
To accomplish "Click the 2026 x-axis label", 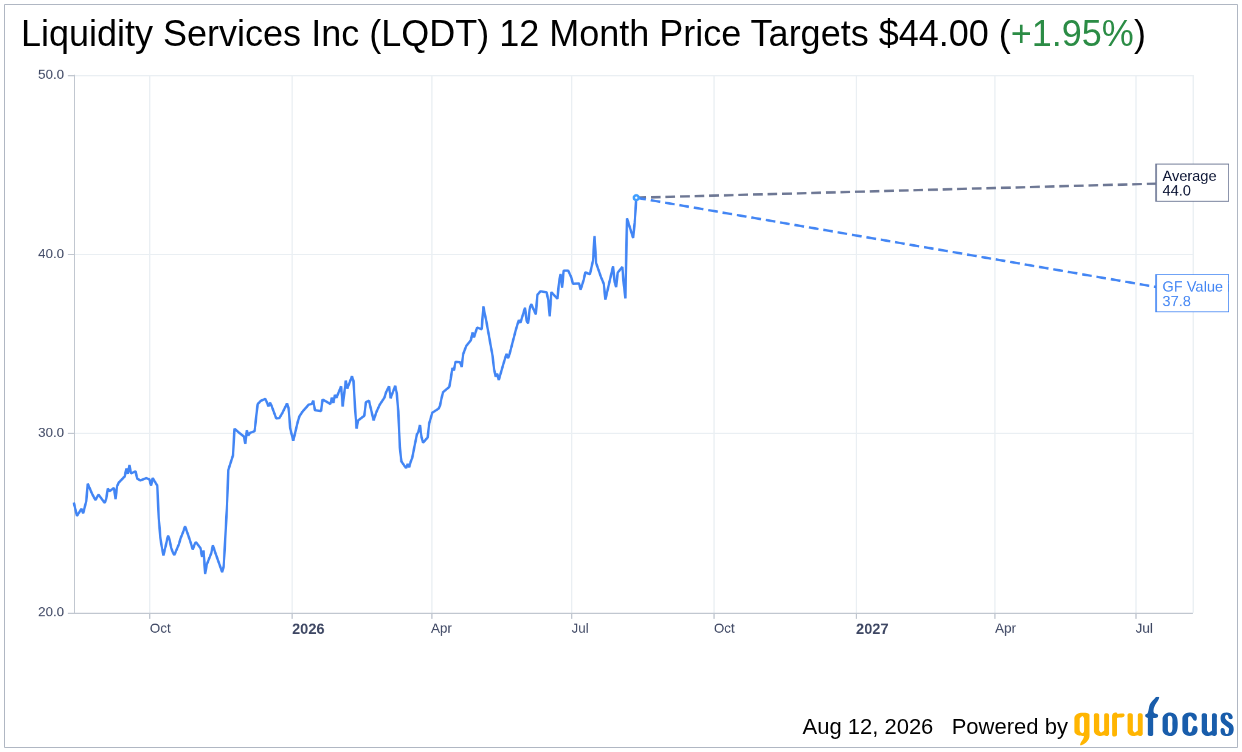I will 308,629.
